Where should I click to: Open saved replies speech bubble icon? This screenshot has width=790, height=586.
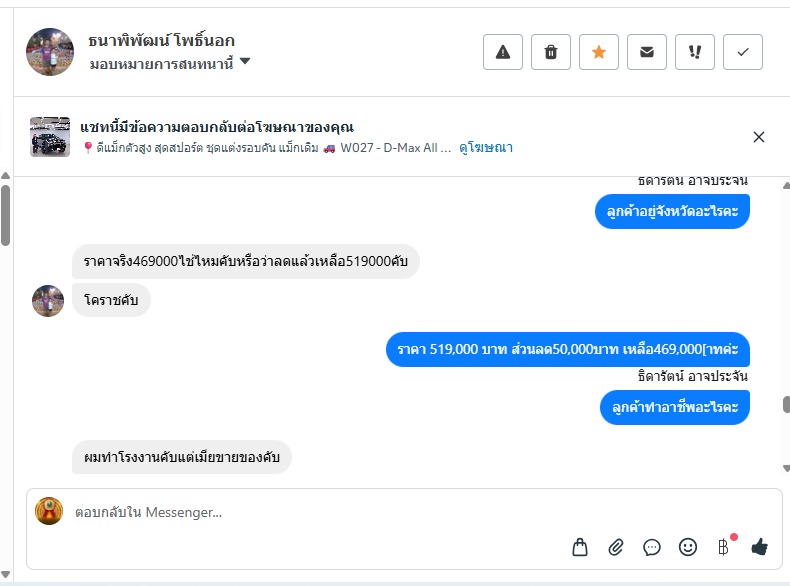click(x=652, y=547)
